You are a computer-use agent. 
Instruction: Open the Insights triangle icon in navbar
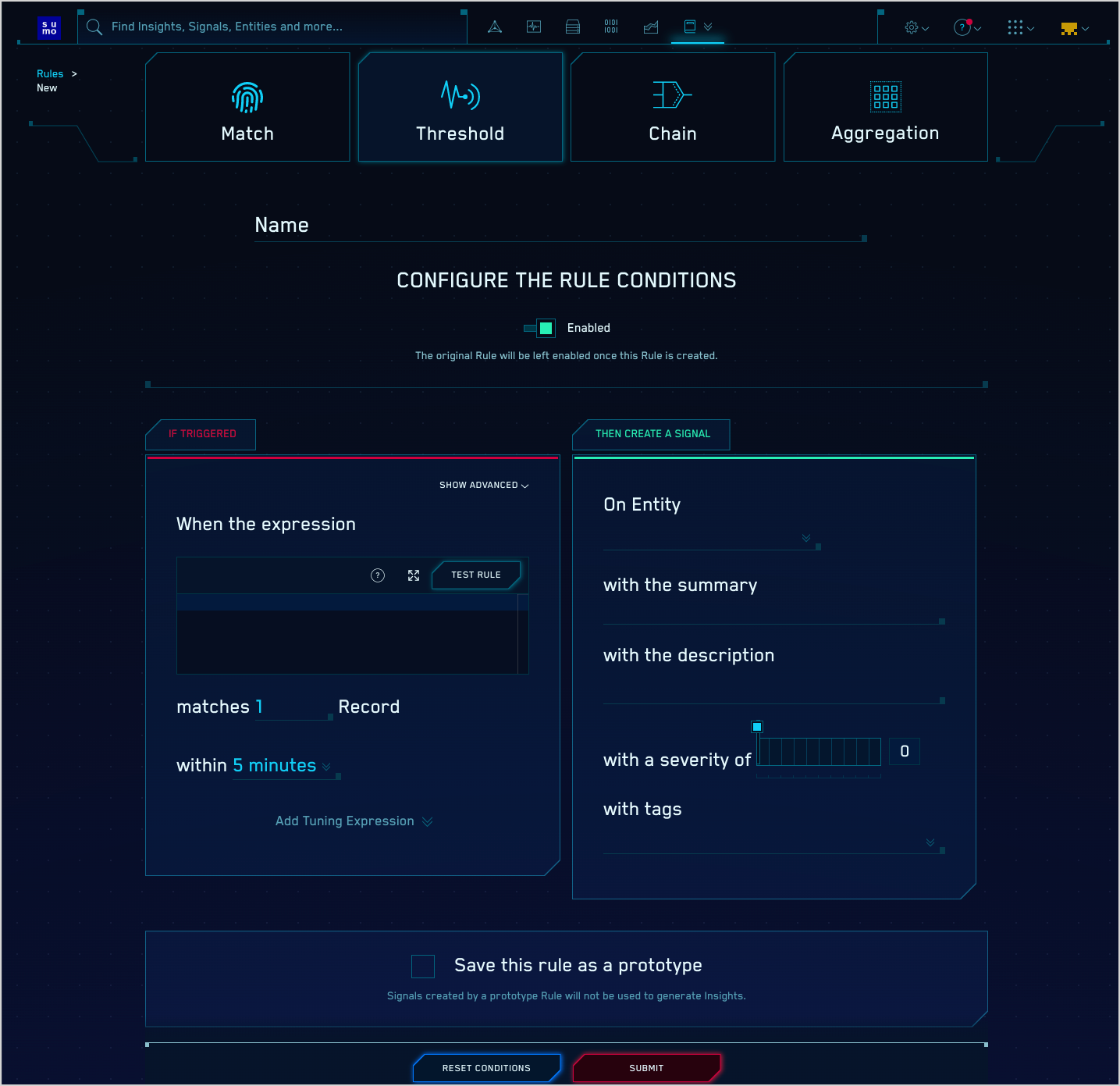tap(495, 27)
